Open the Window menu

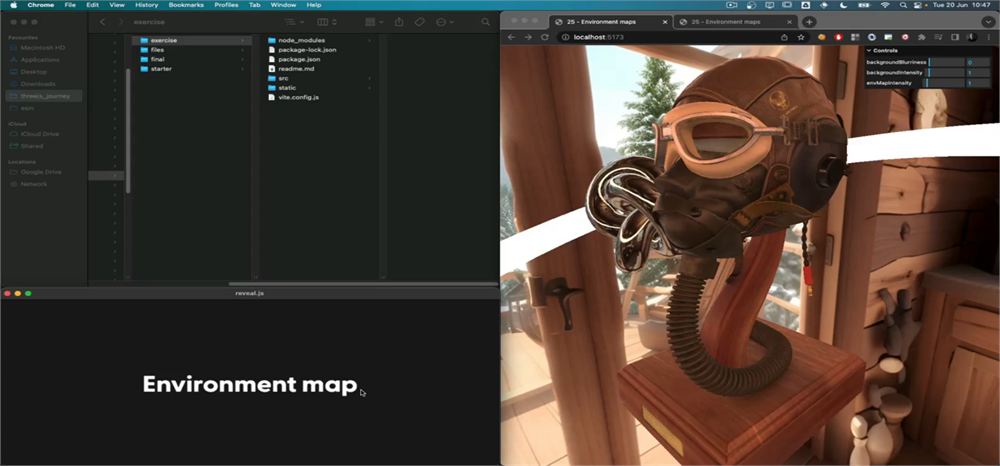click(x=283, y=4)
